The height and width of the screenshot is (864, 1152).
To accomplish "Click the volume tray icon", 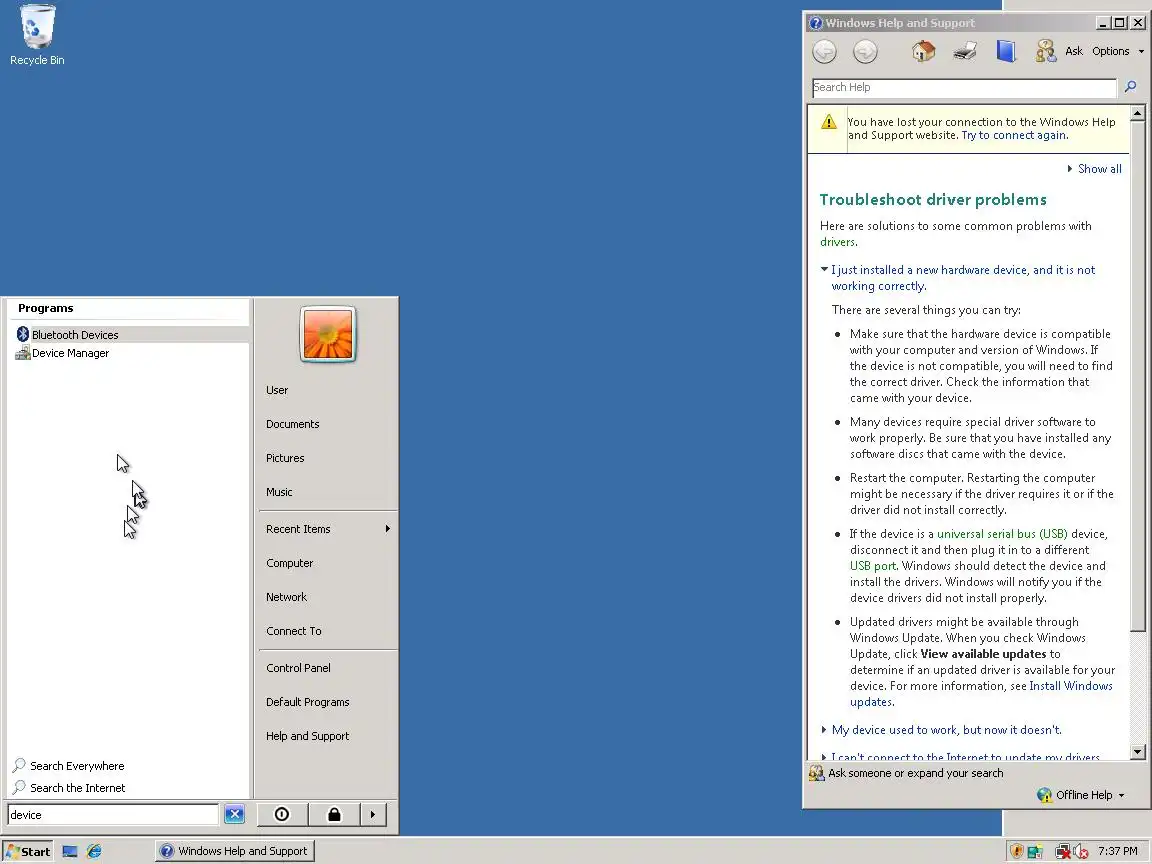I will point(1081,852).
